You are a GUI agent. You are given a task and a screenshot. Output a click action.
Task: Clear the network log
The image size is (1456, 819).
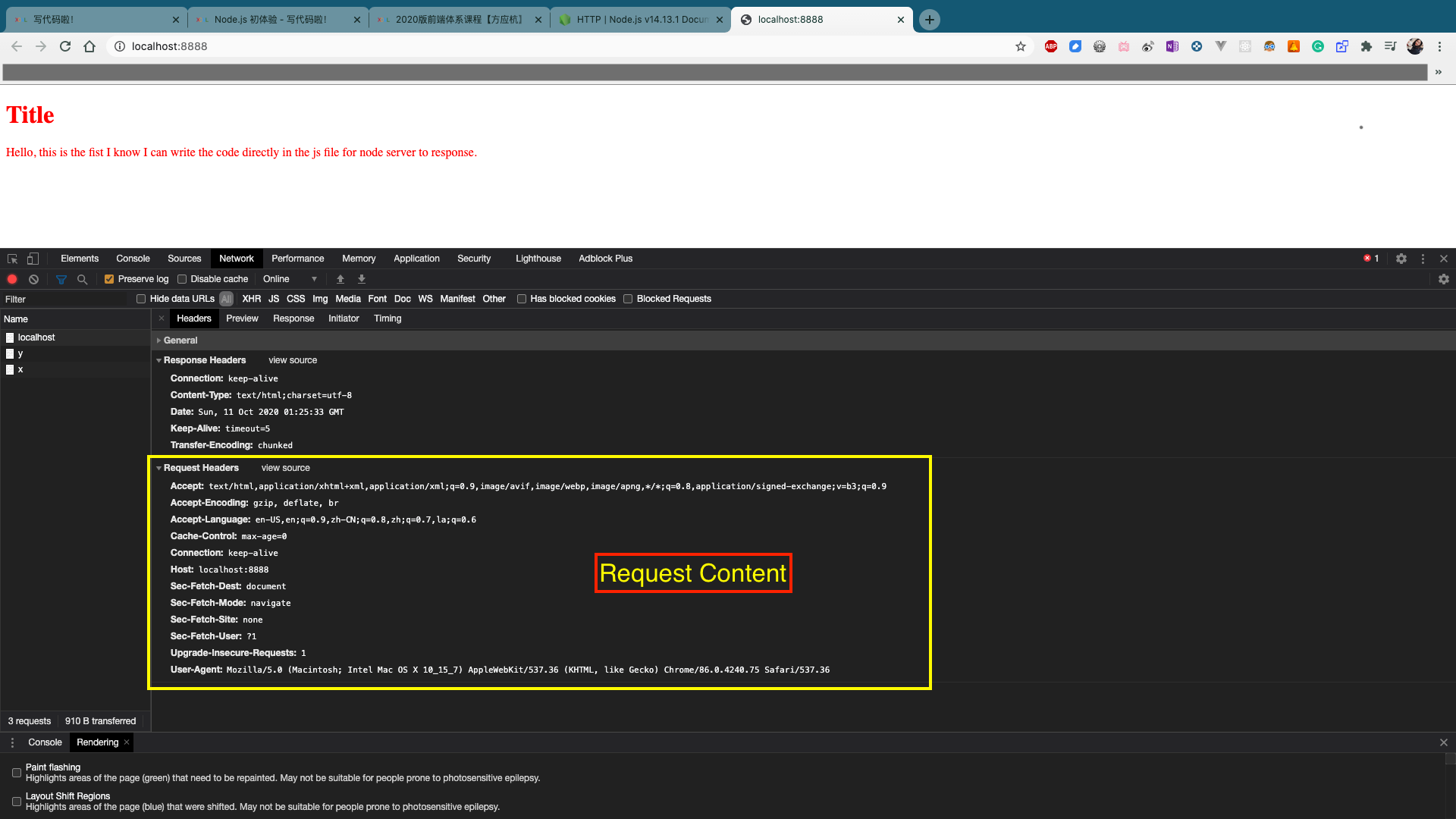[33, 279]
